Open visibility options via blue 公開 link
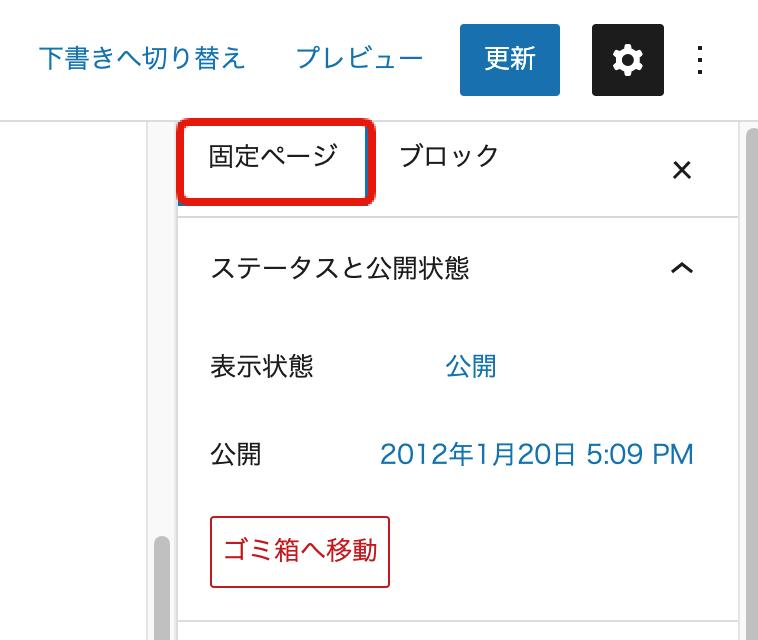 coord(471,367)
